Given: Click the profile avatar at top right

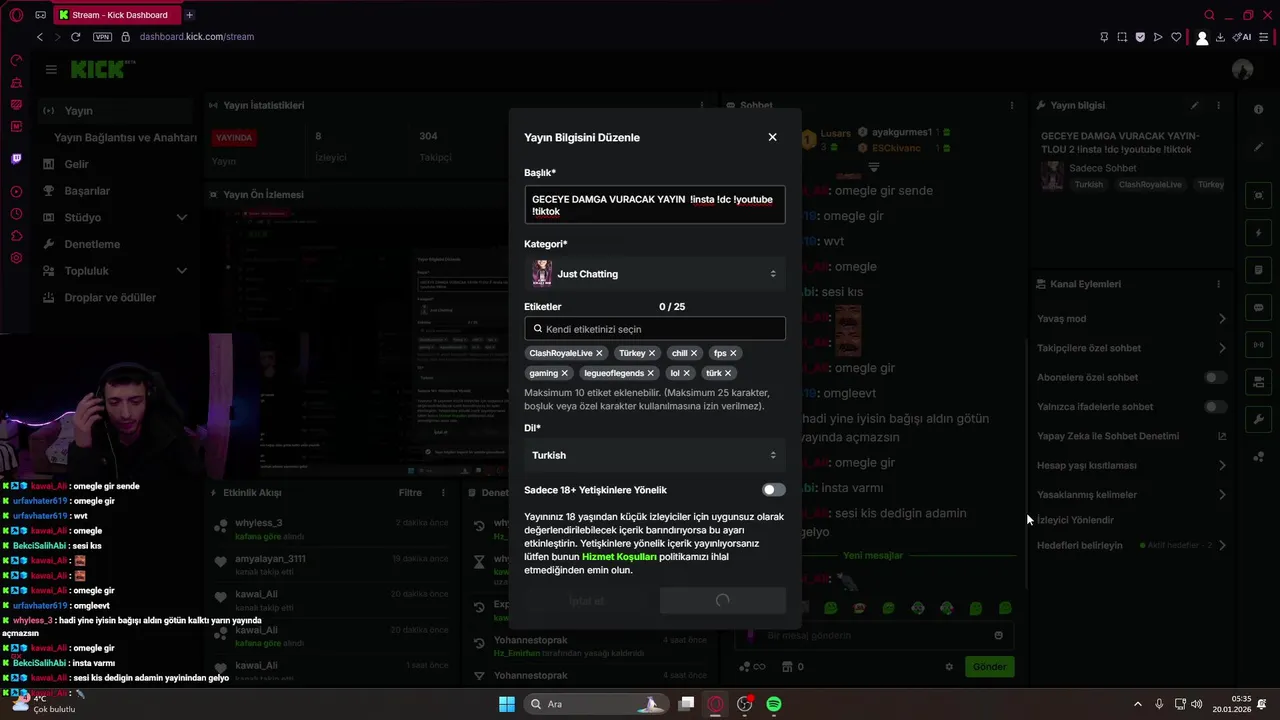Looking at the screenshot, I should pos(1243,69).
